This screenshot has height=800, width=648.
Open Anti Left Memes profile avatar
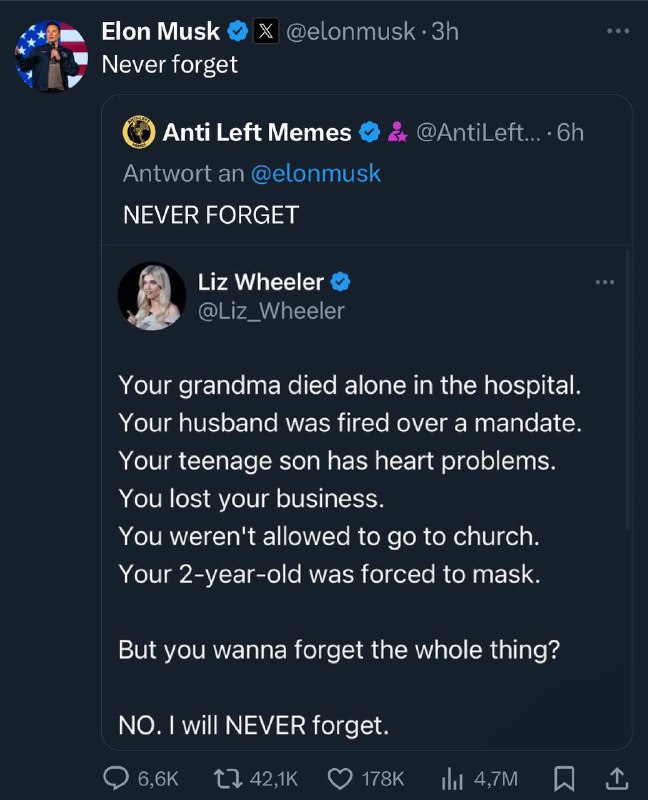pos(139,132)
